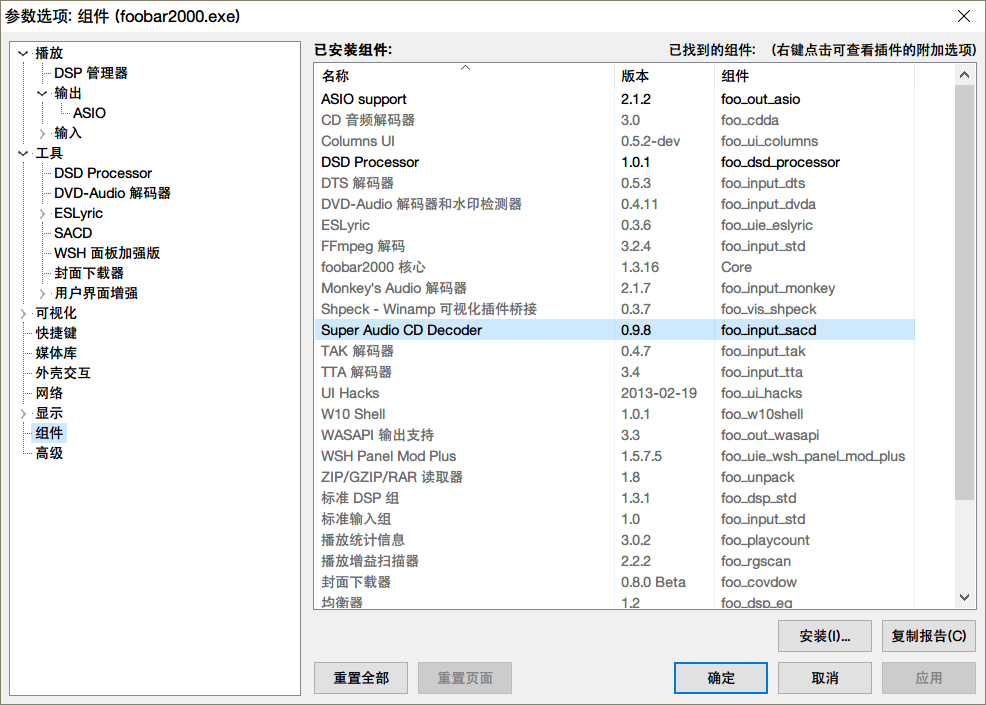Image resolution: width=986 pixels, height=705 pixels.
Task: Select the ASIO support component row
Action: (364, 99)
